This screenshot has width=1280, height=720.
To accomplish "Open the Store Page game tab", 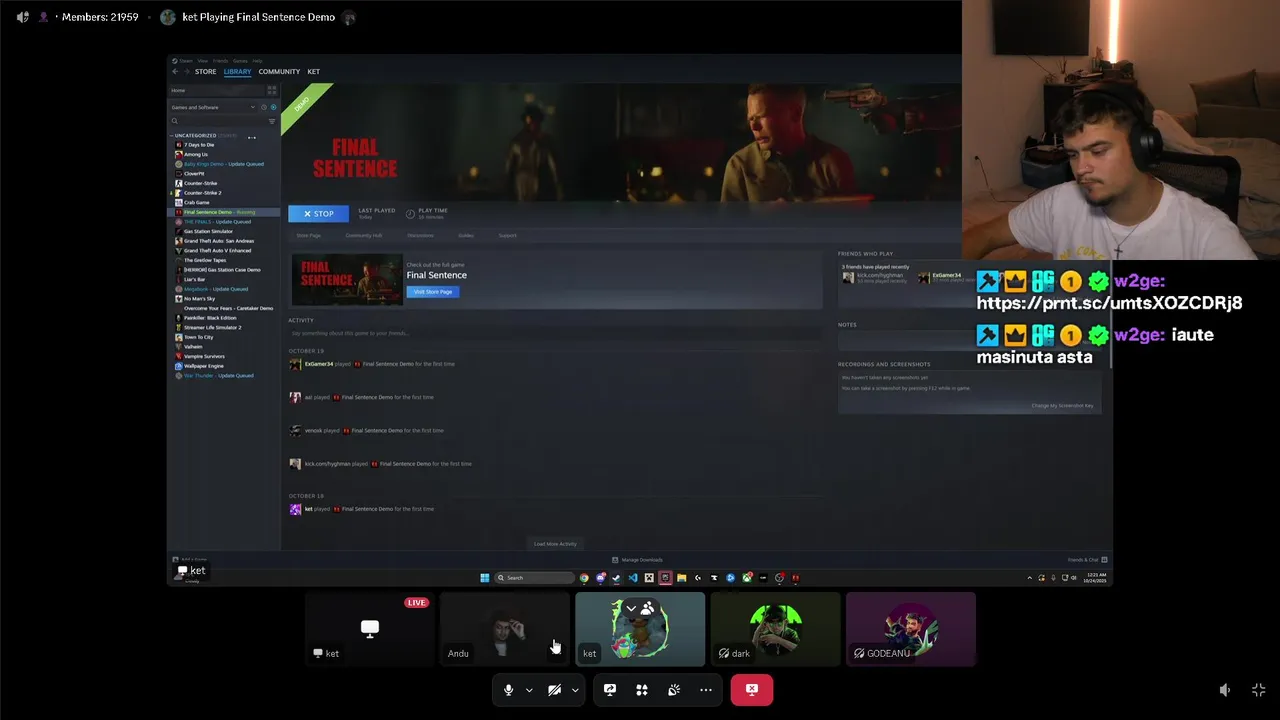I will pos(308,235).
